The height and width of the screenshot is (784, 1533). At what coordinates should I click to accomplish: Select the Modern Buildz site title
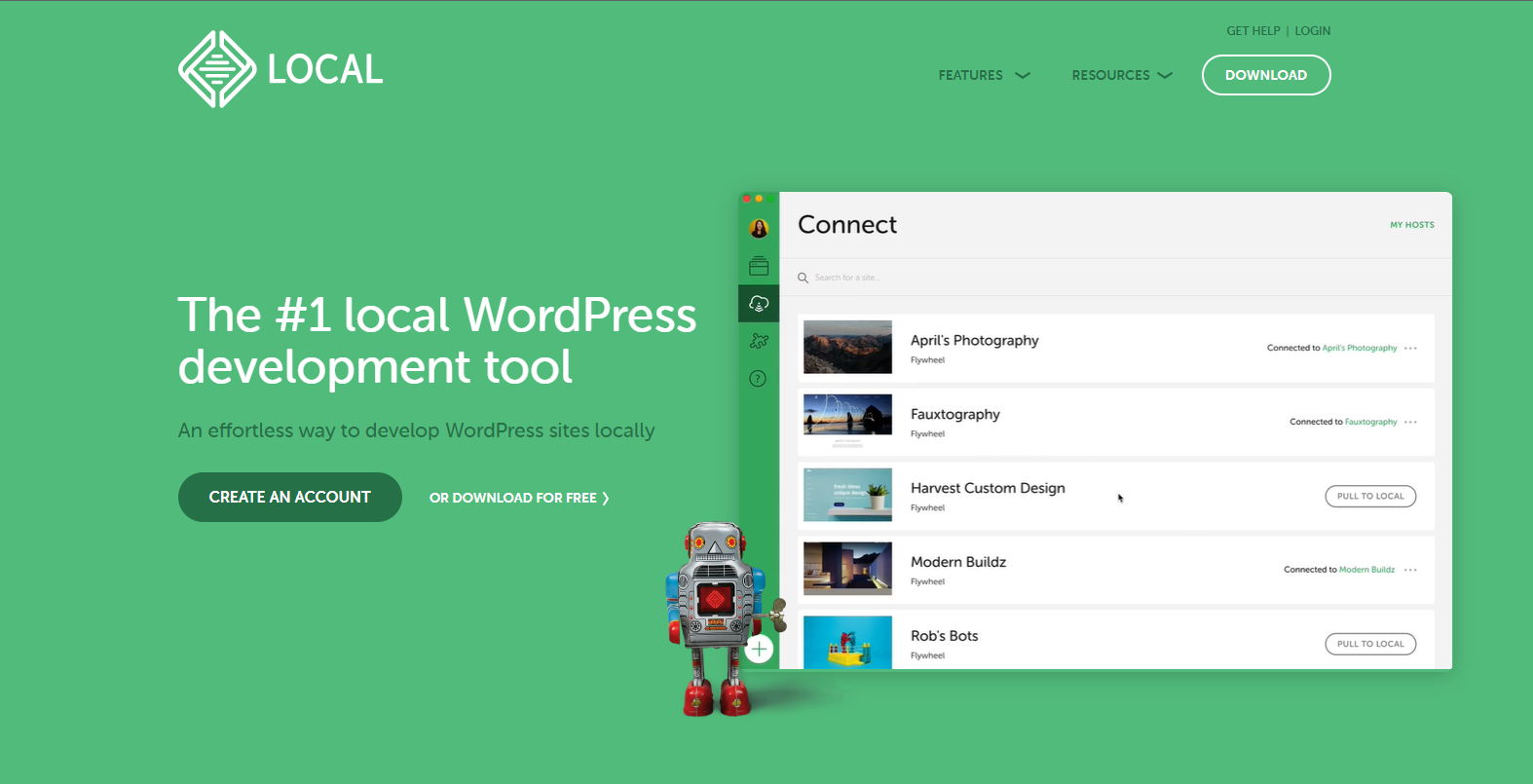click(x=958, y=562)
